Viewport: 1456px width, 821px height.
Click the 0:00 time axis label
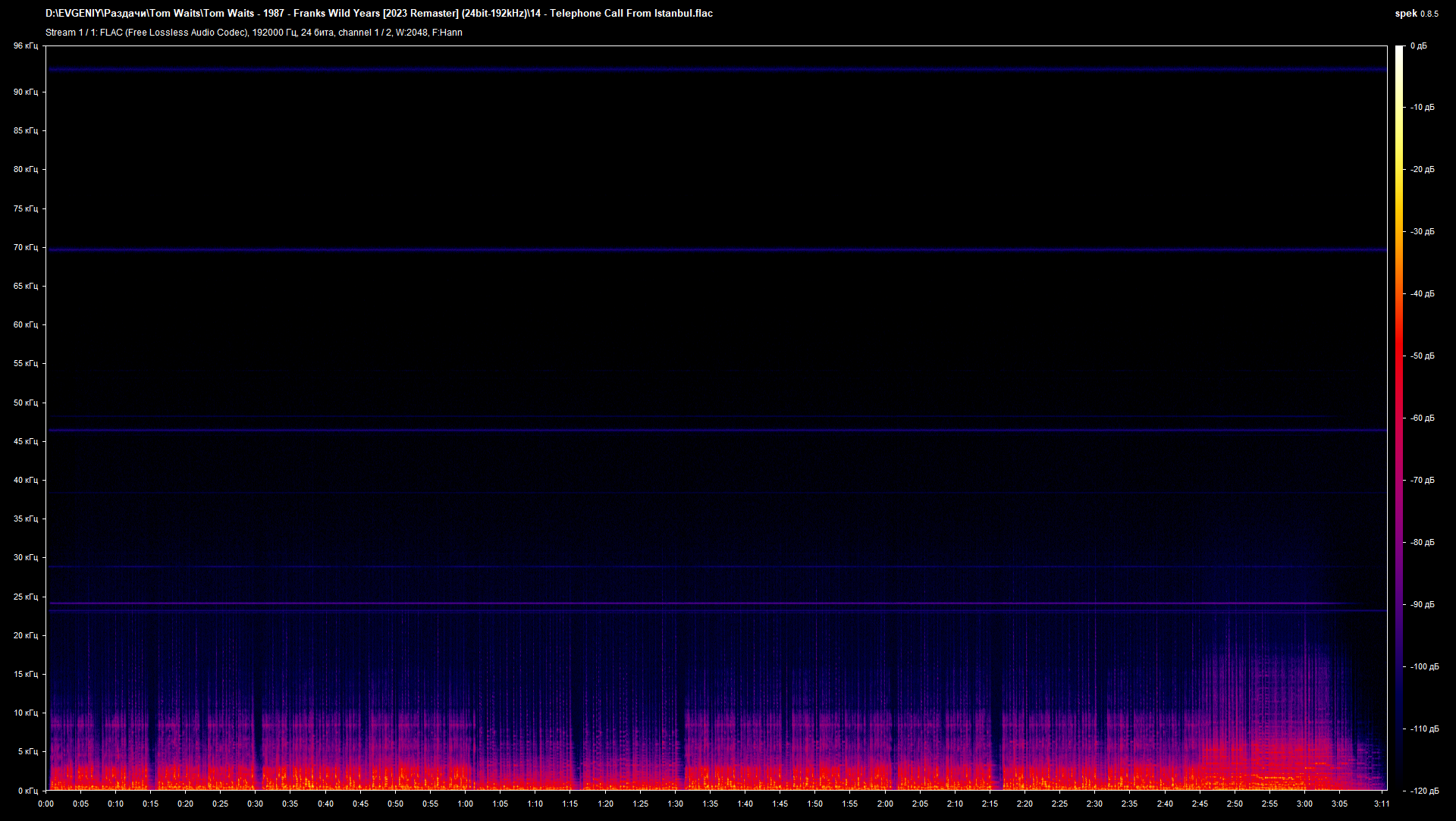[x=45, y=804]
